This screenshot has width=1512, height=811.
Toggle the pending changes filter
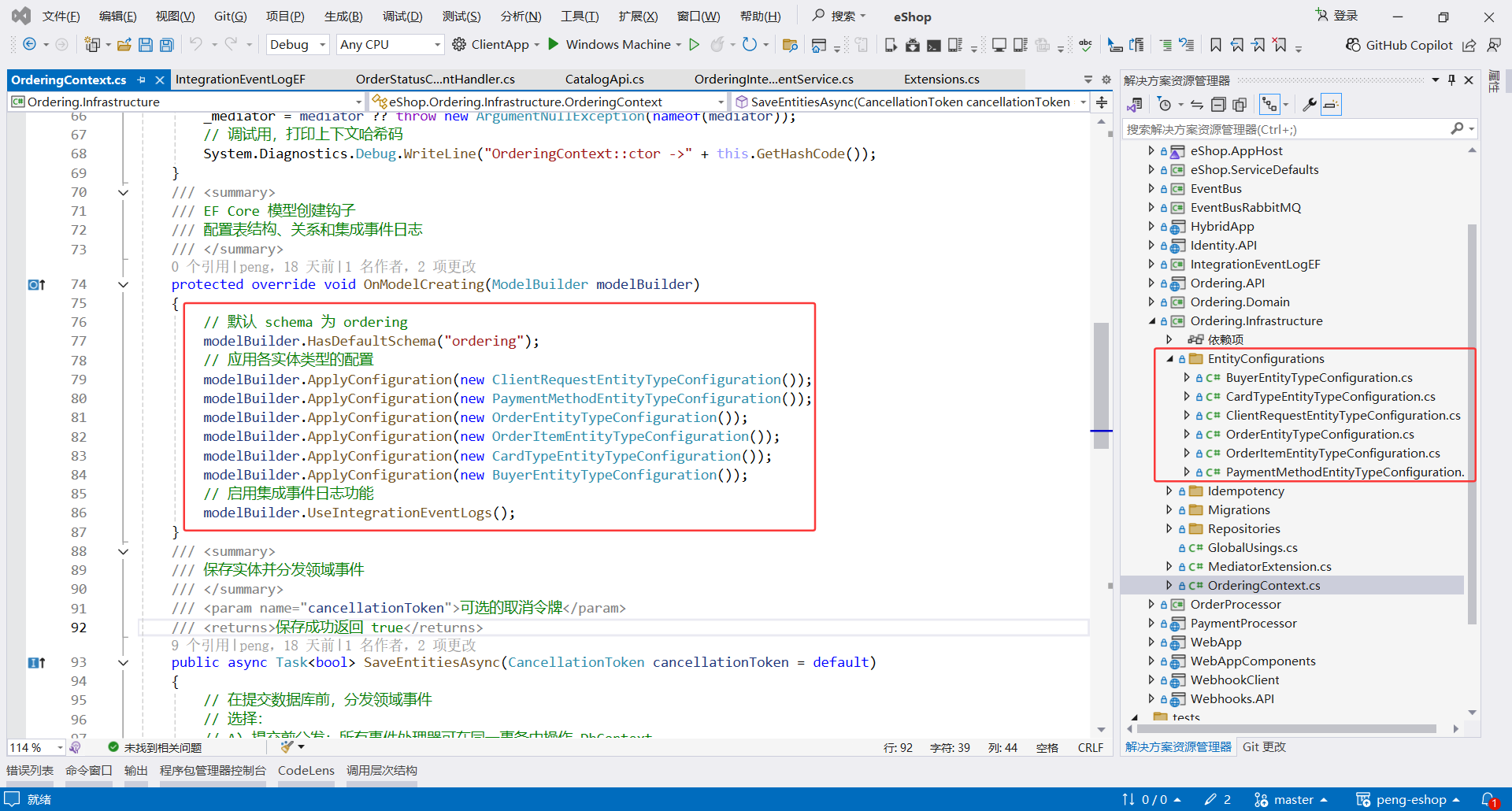point(1165,104)
